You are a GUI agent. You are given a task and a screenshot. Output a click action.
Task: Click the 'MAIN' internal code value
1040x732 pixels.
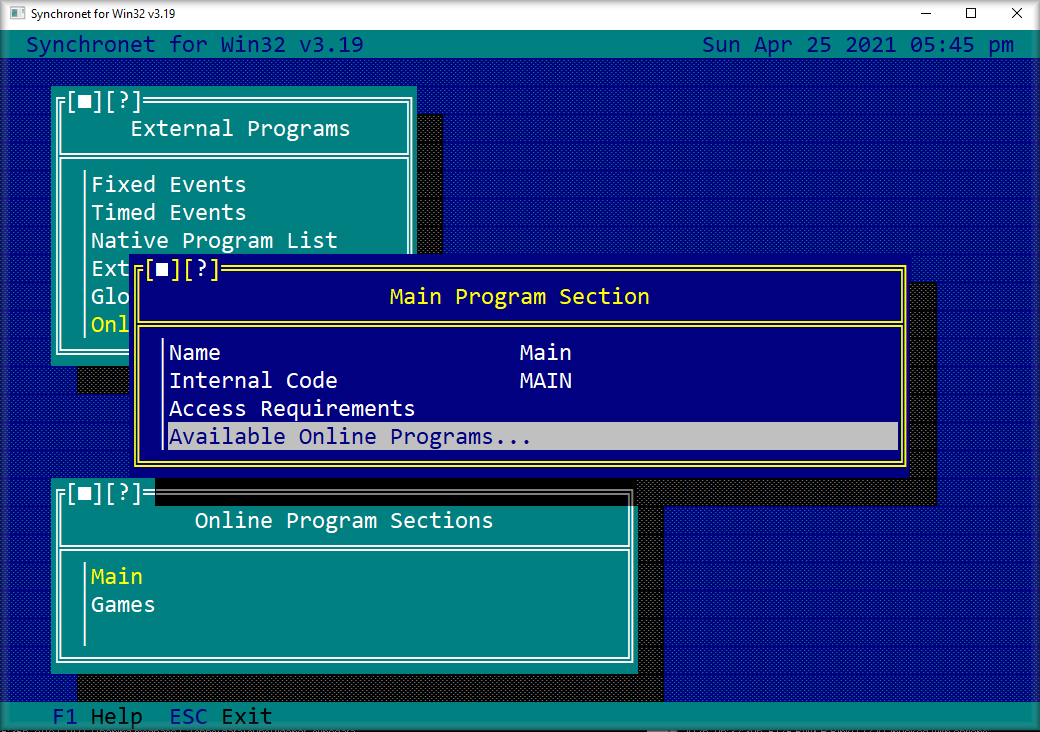point(545,381)
